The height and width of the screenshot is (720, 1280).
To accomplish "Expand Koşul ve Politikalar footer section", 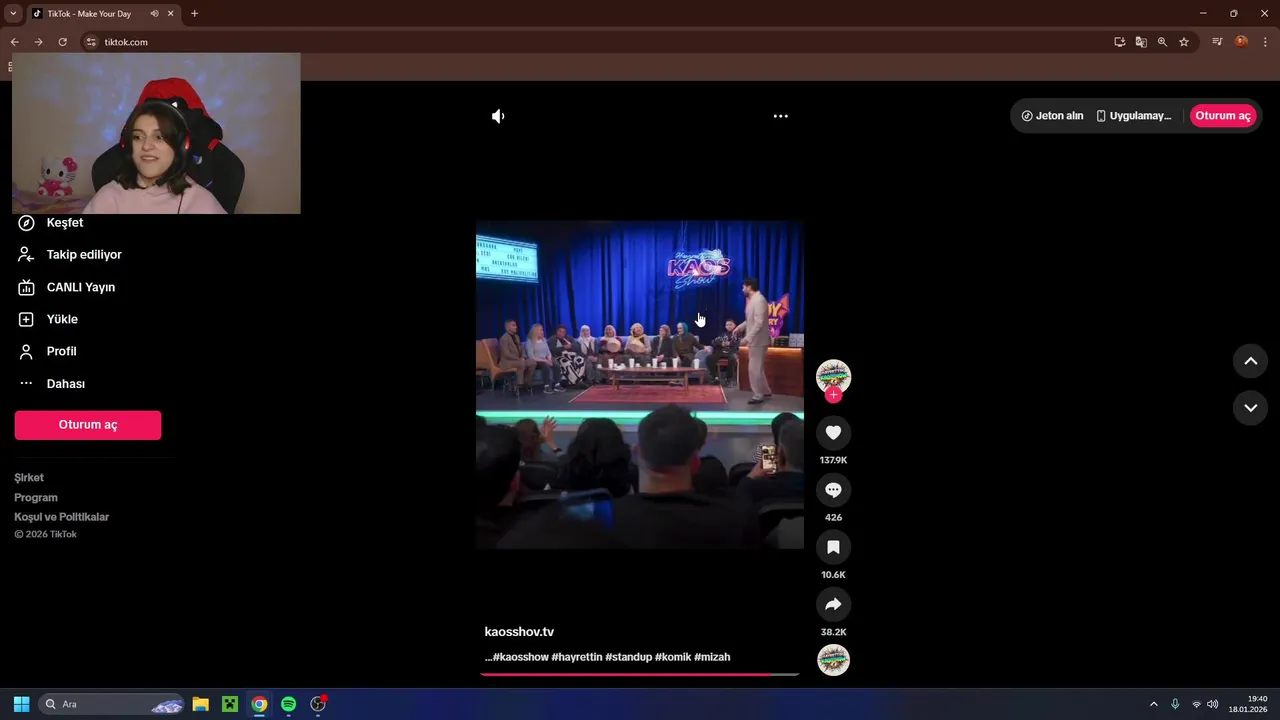I will (62, 517).
